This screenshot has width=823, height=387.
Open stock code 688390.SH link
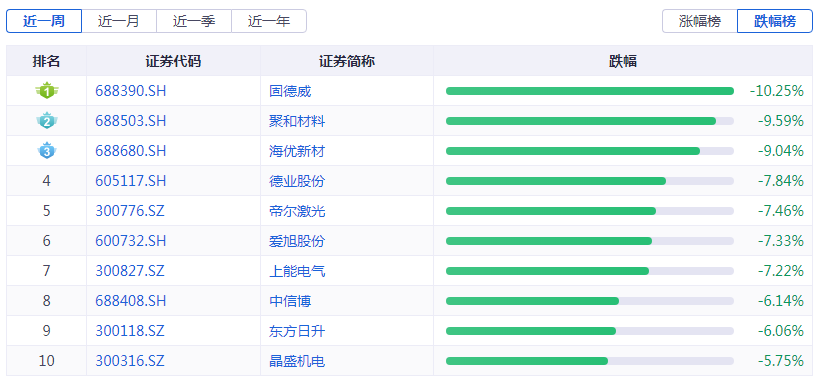coord(131,91)
